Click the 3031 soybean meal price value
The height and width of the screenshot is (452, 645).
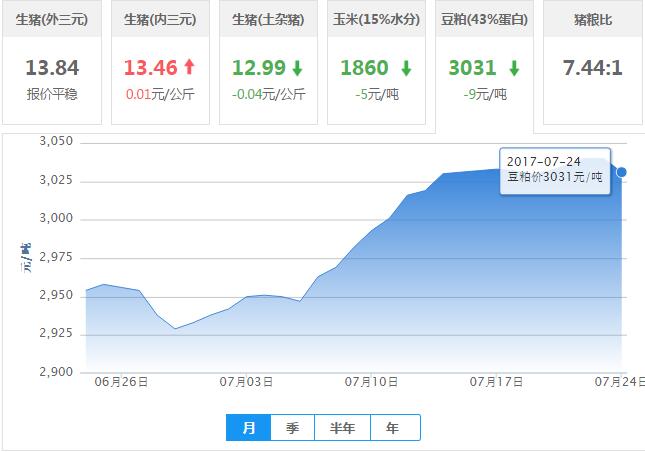[473, 68]
